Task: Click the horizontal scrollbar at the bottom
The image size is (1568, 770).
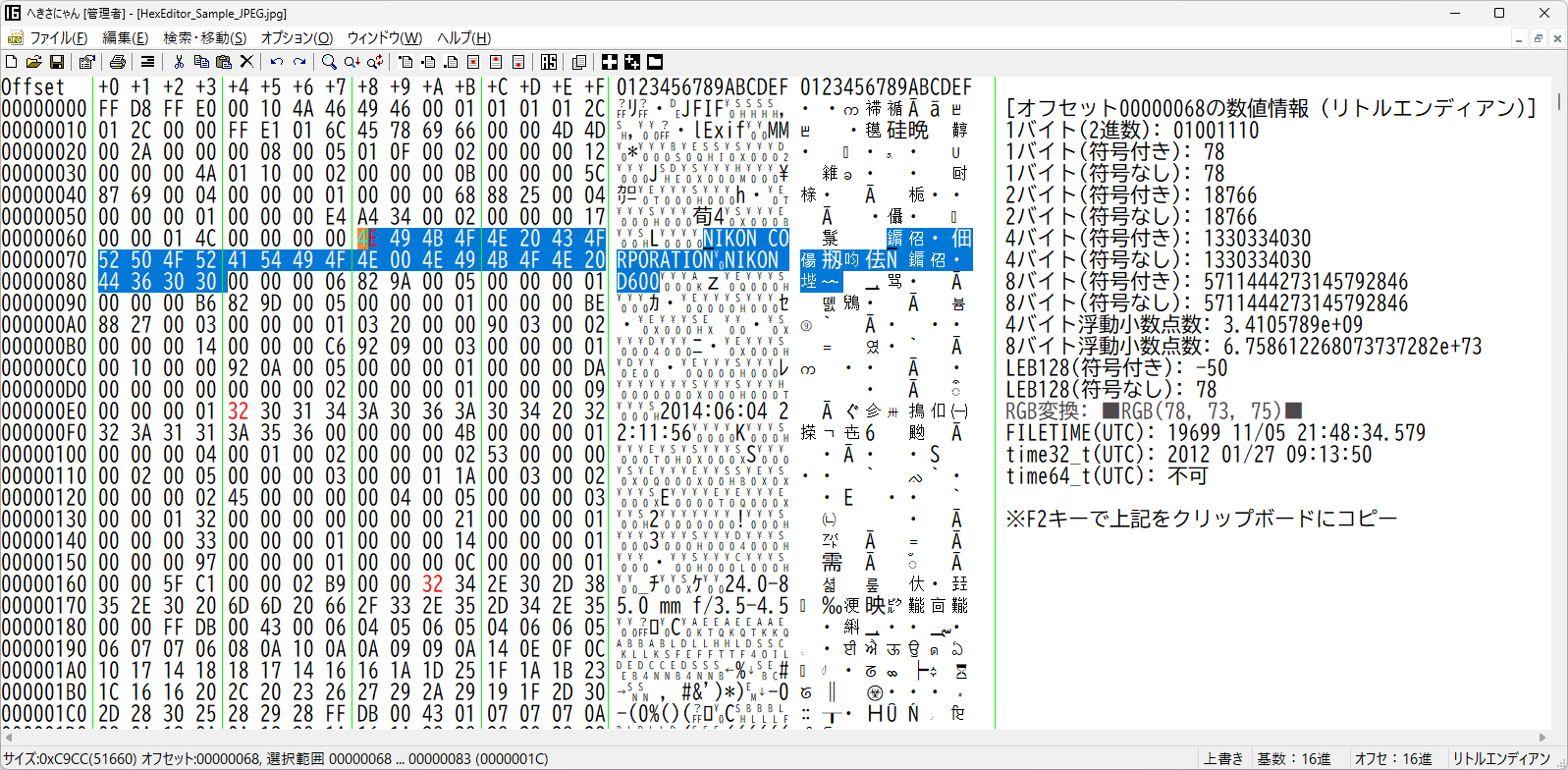Action: point(776,738)
